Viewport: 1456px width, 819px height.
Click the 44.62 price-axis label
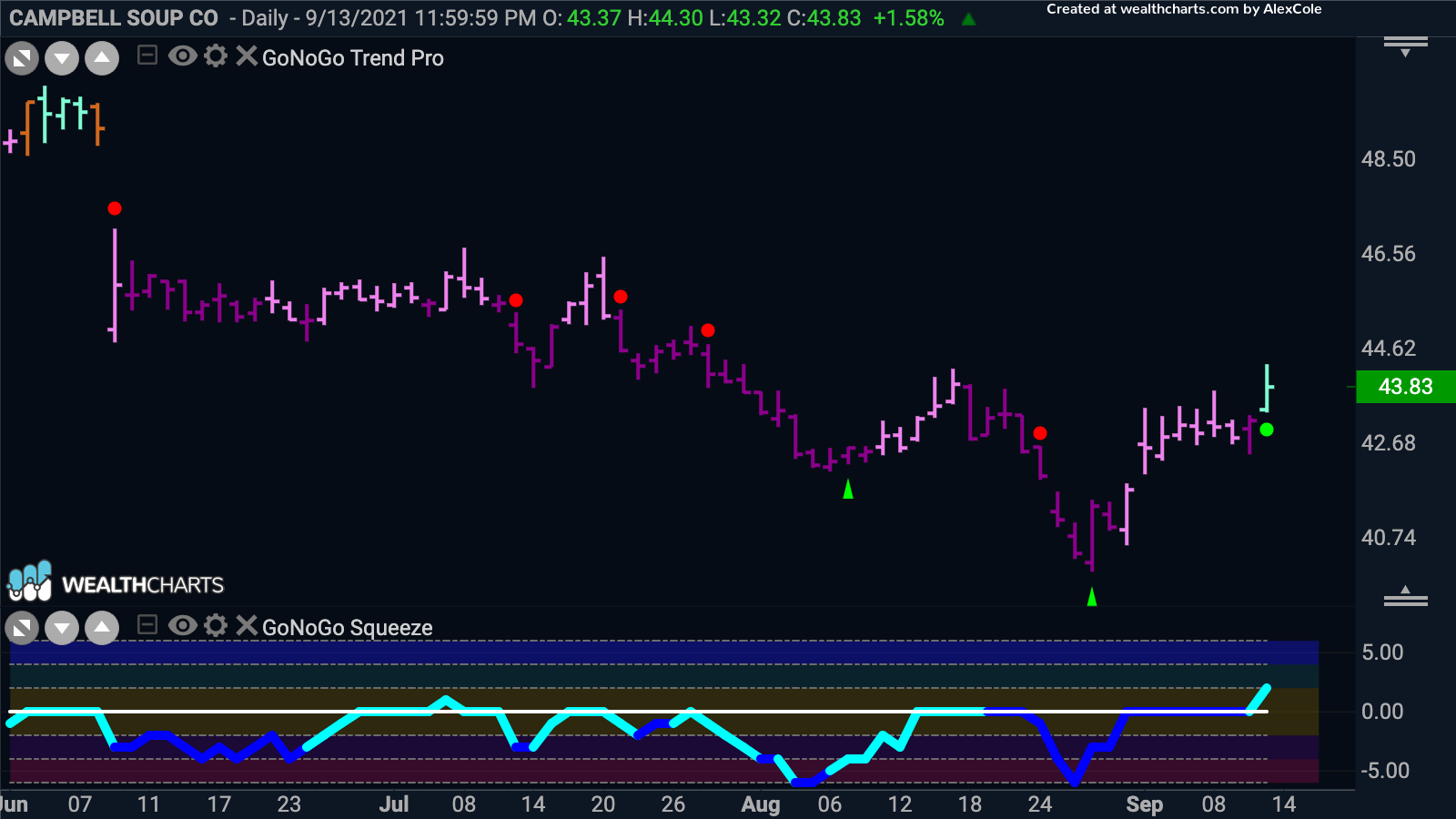pyautogui.click(x=1389, y=349)
